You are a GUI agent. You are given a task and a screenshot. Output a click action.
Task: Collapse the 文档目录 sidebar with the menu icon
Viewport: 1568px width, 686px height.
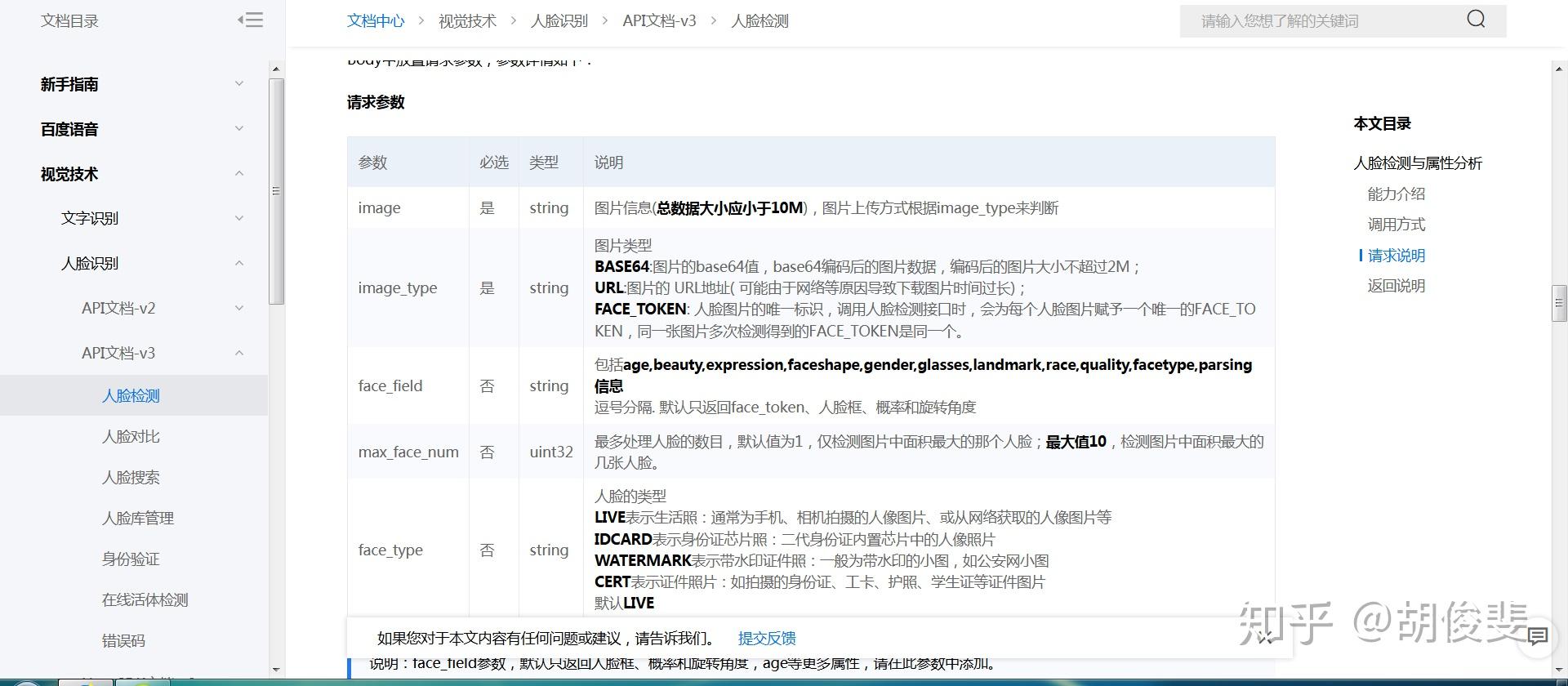(250, 20)
